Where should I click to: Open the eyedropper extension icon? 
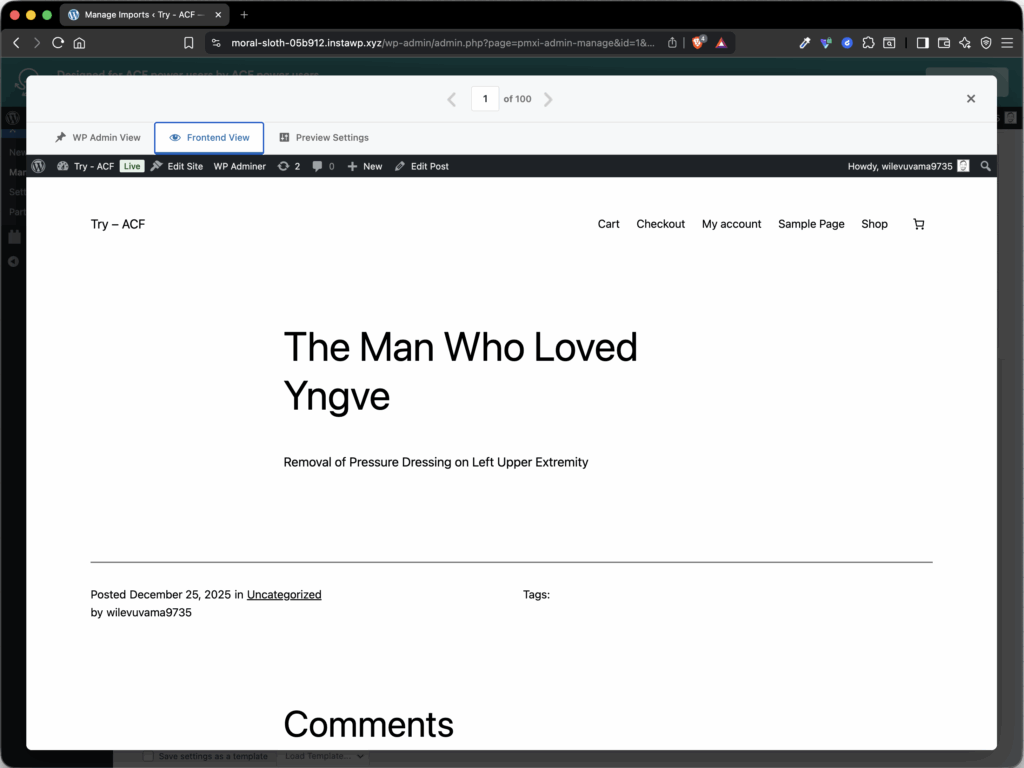805,43
